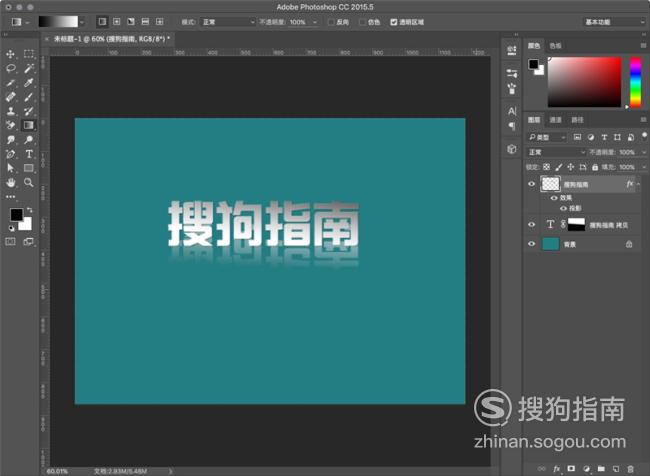
Task: Toggle the Dither (仿色) checkbox
Action: point(362,22)
